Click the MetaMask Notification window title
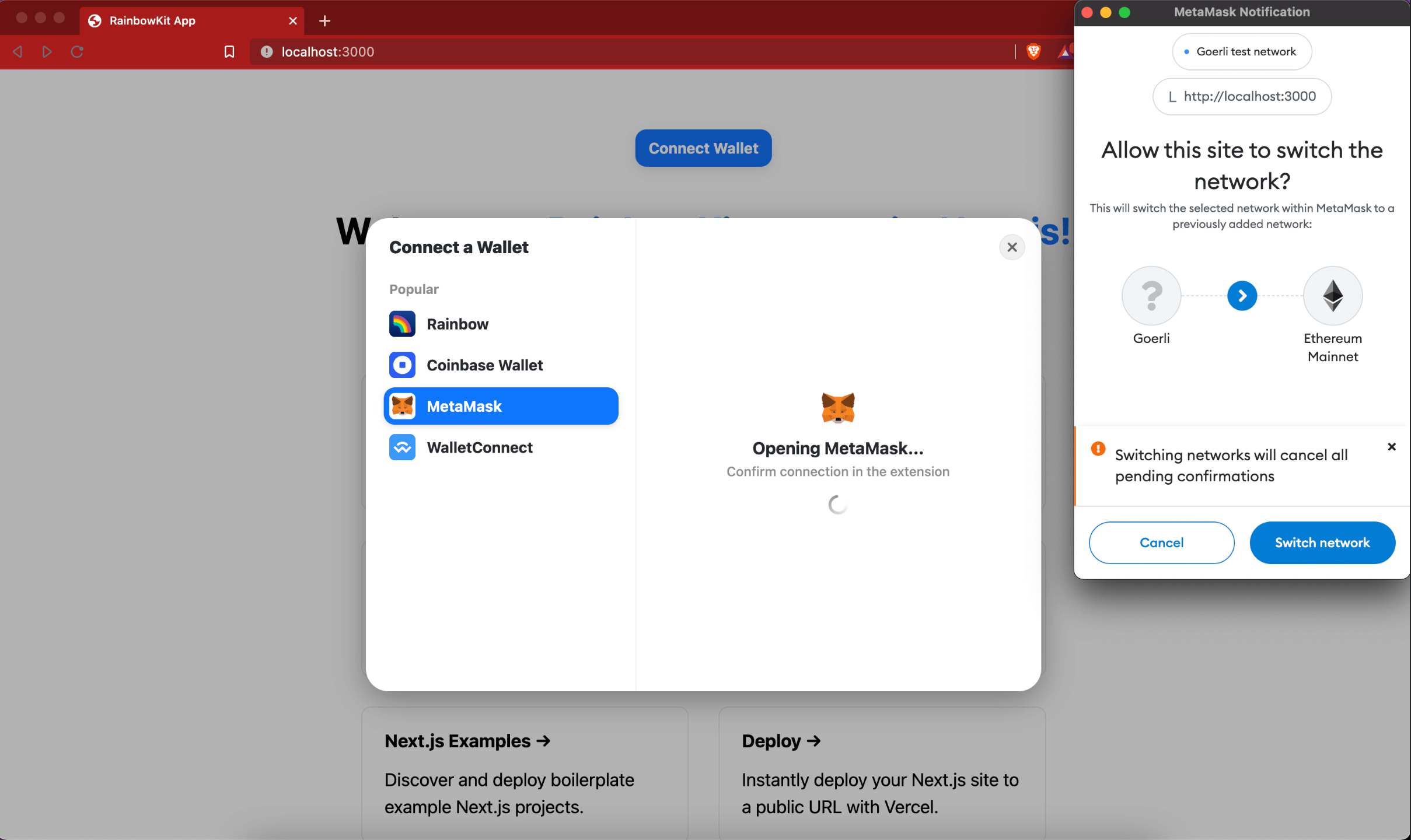The image size is (1411, 840). [x=1242, y=12]
